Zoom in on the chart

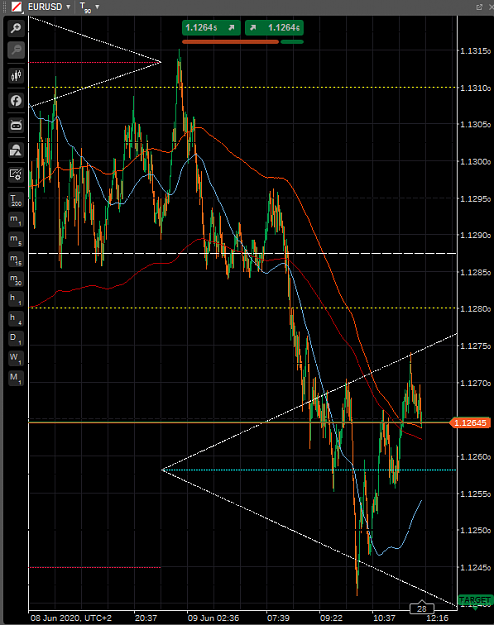16,28
